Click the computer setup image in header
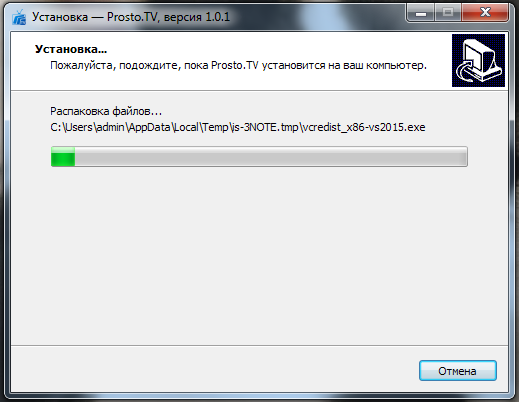Screen dimensions: 519x402 [478, 60]
